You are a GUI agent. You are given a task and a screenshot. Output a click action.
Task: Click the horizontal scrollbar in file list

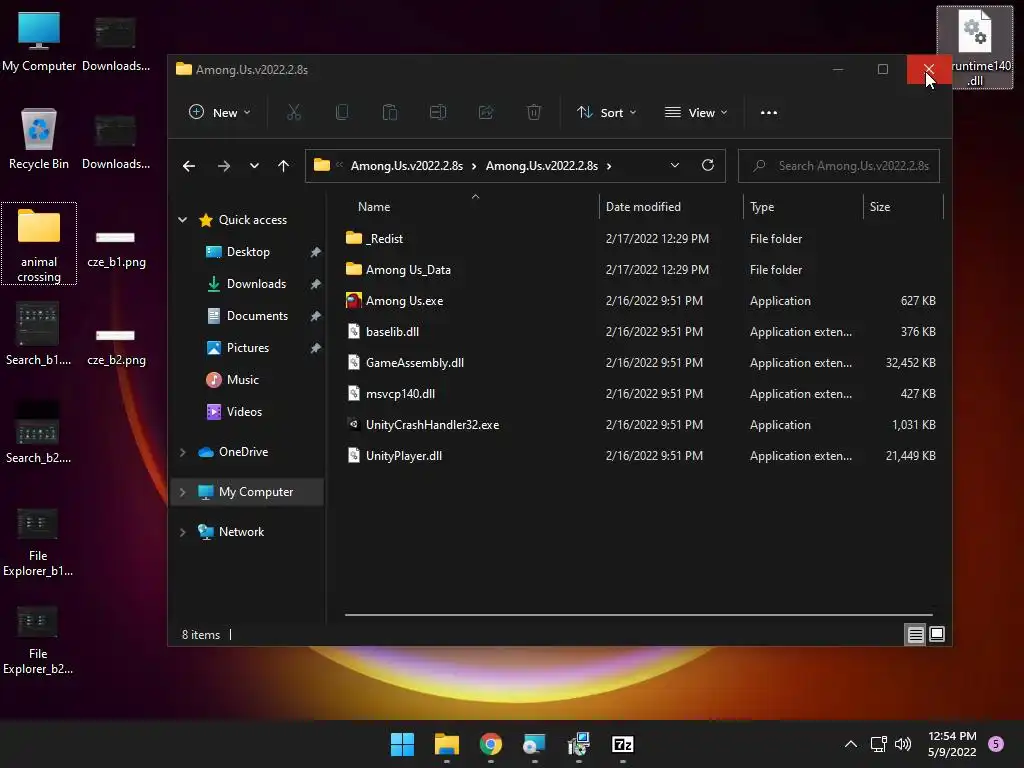point(638,615)
